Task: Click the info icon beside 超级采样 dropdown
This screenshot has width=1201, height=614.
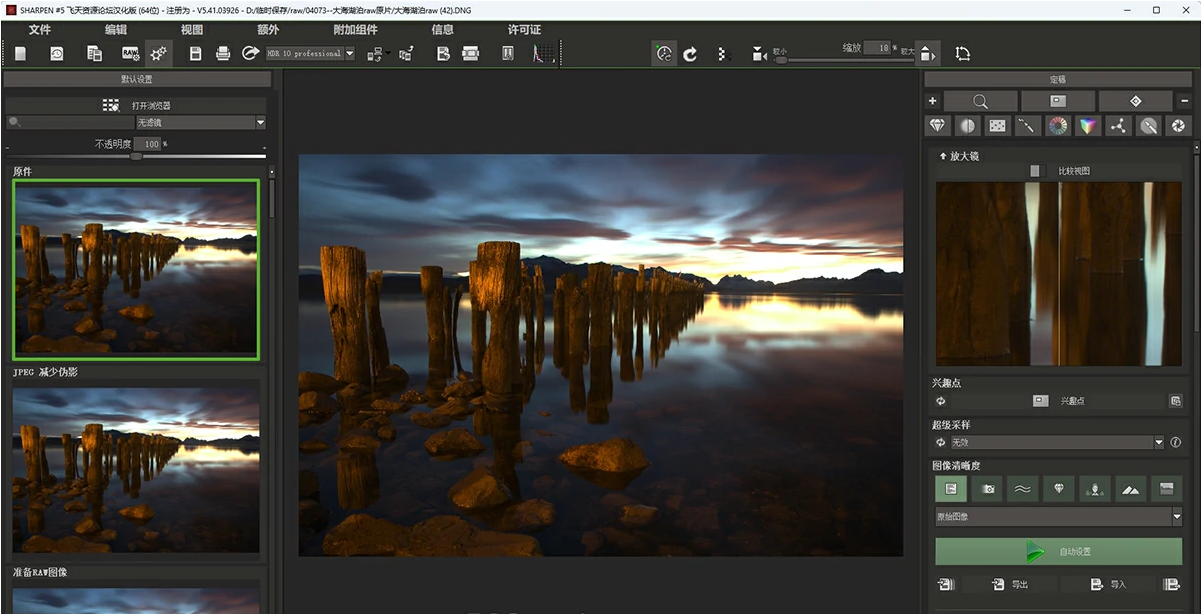Action: 1175,442
